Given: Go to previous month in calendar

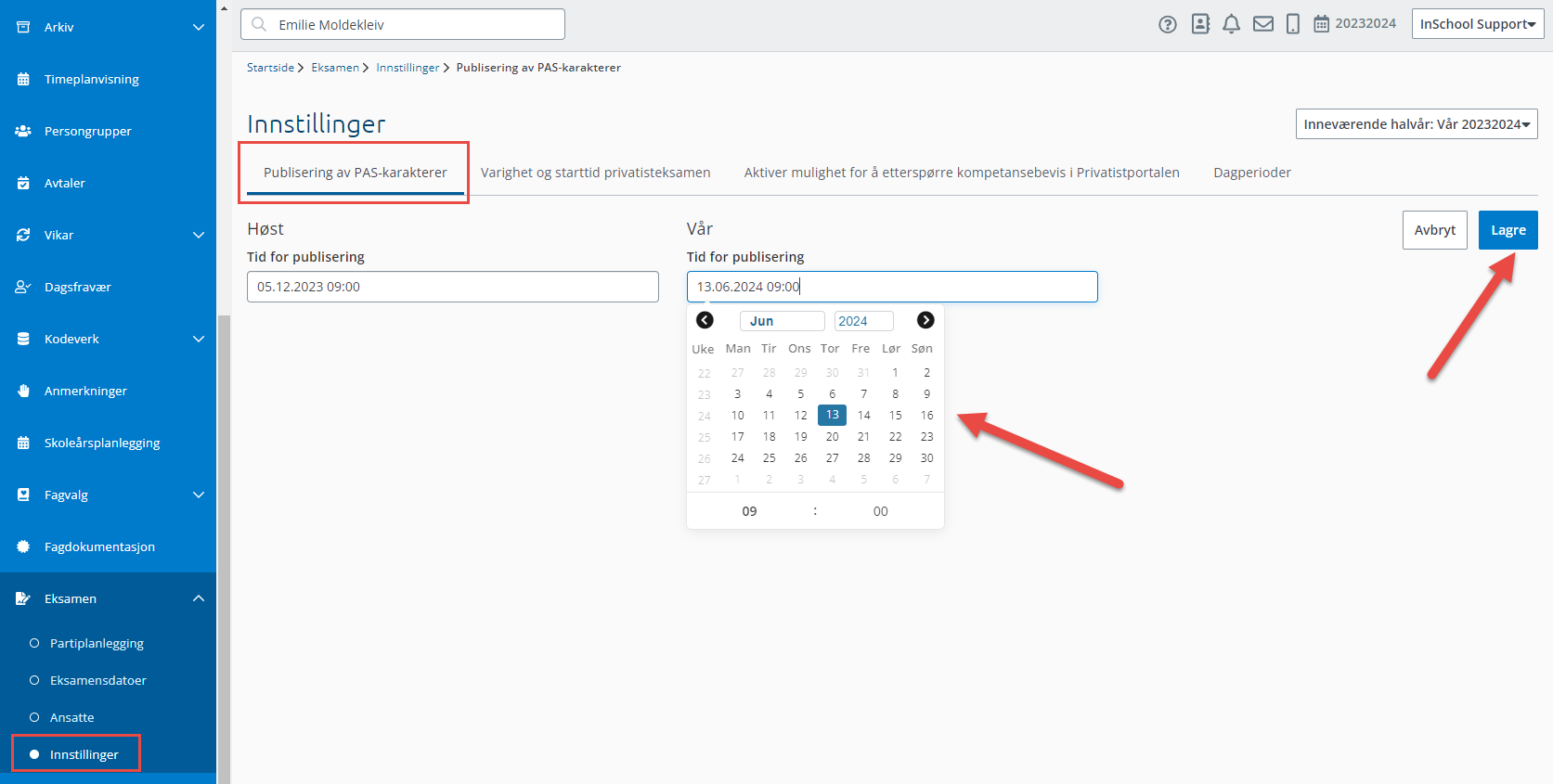Looking at the screenshot, I should coord(705,320).
